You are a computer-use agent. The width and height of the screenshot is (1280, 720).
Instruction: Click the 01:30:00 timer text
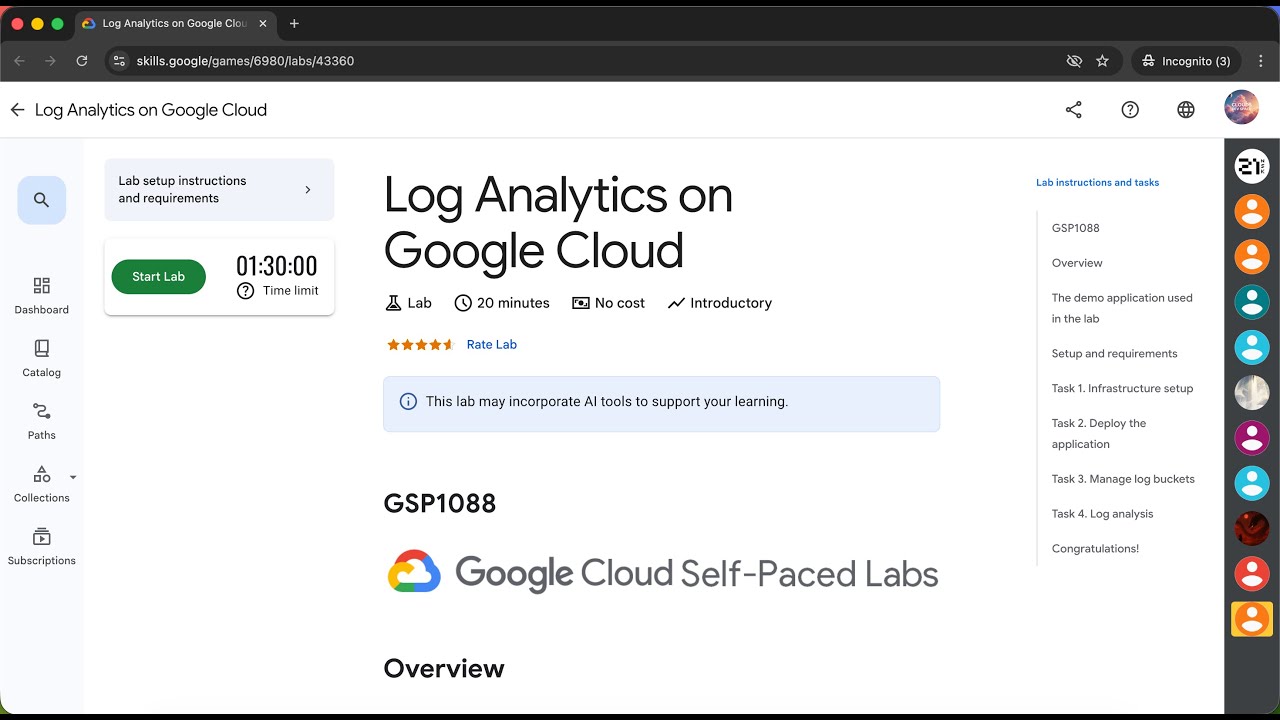(277, 266)
